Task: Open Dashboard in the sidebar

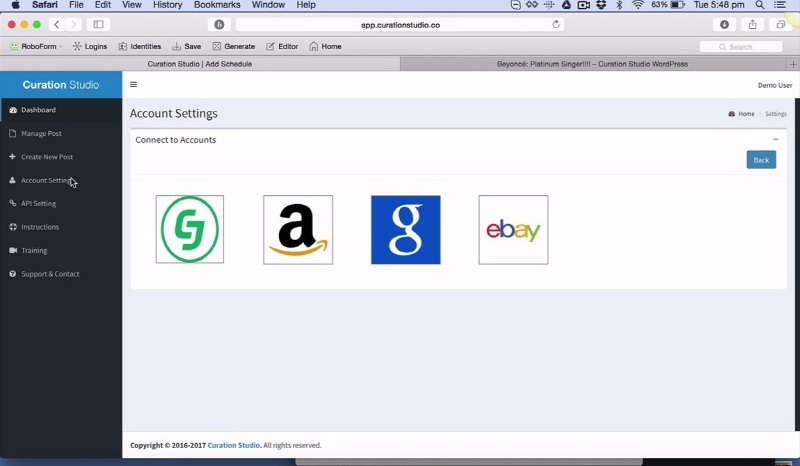Action: (38, 110)
